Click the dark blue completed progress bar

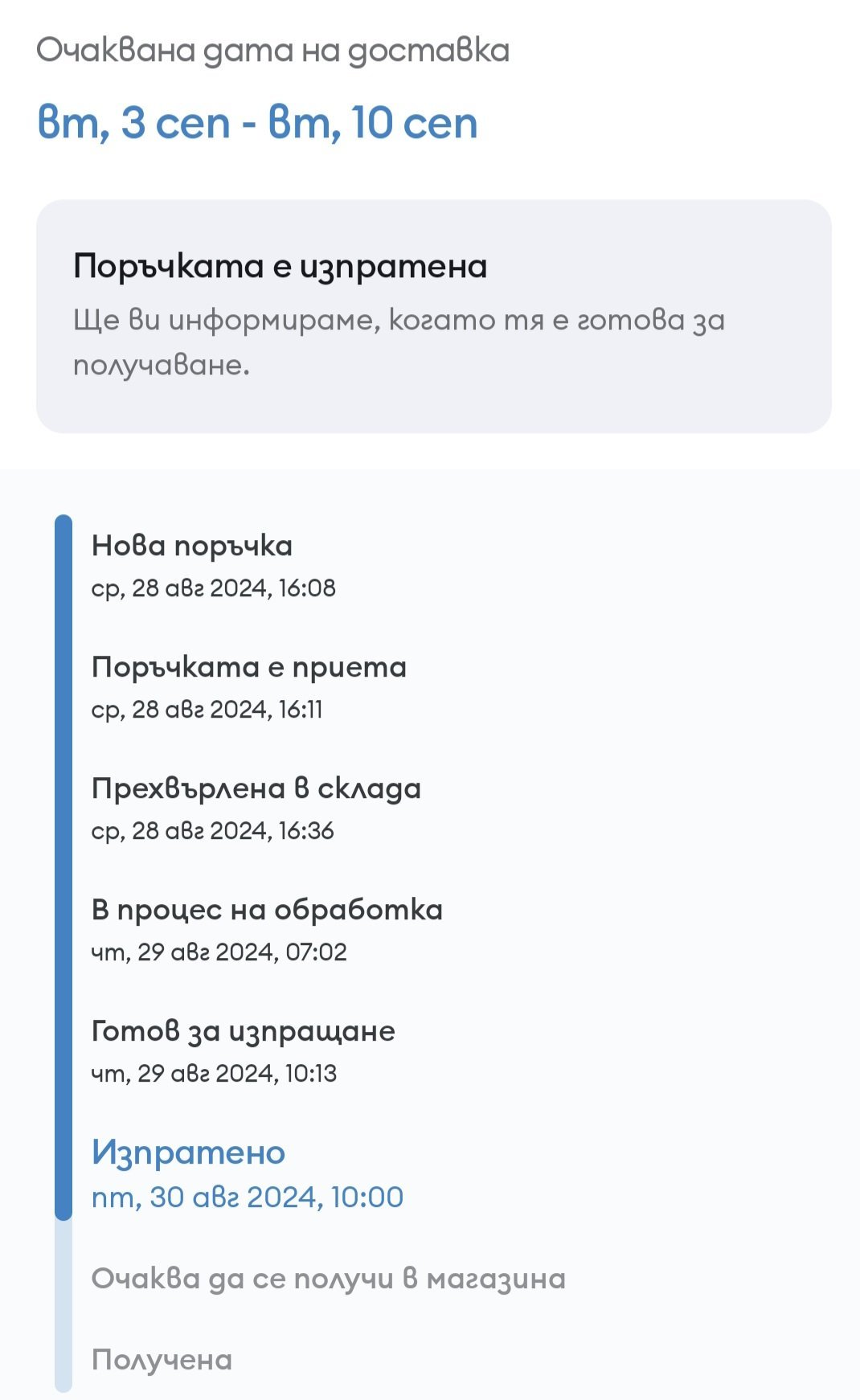click(x=63, y=866)
